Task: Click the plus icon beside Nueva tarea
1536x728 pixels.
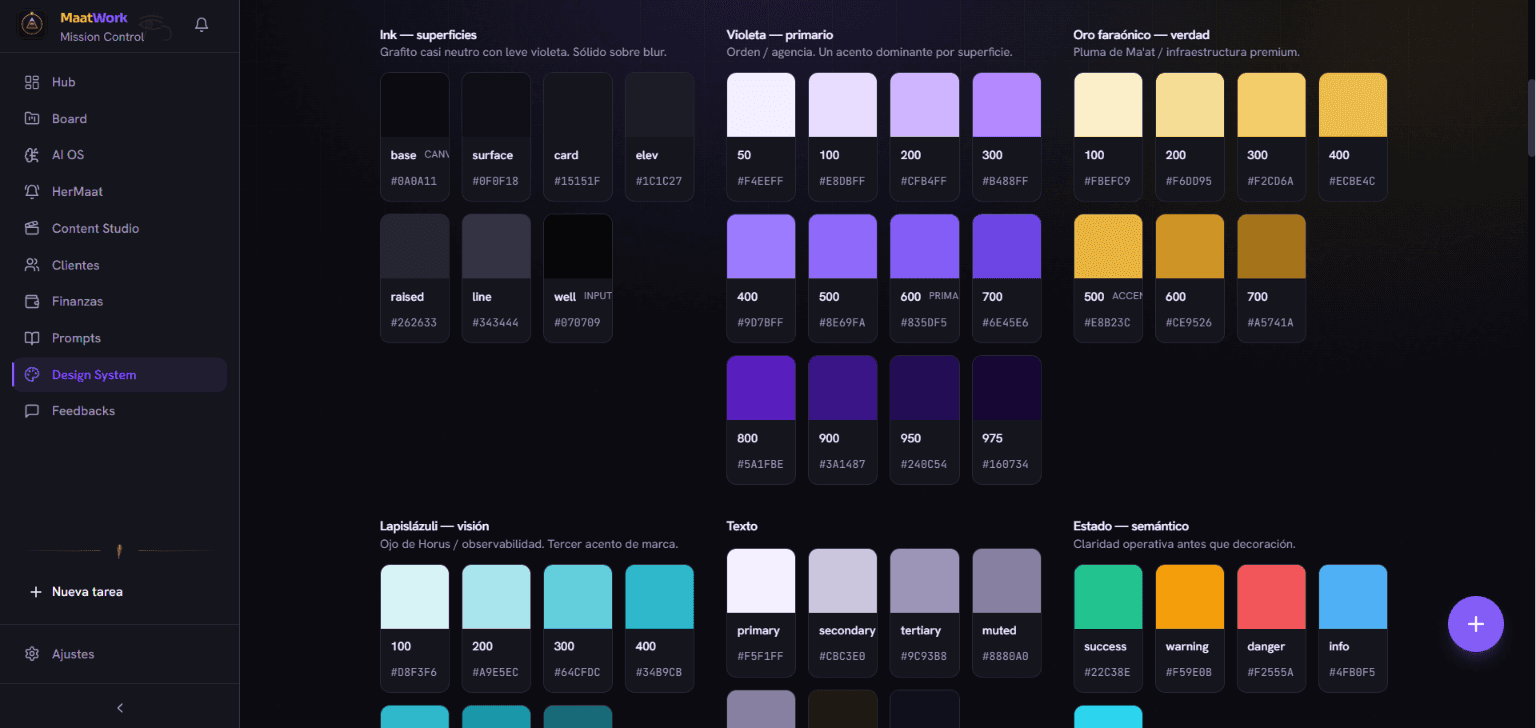Action: (x=36, y=592)
